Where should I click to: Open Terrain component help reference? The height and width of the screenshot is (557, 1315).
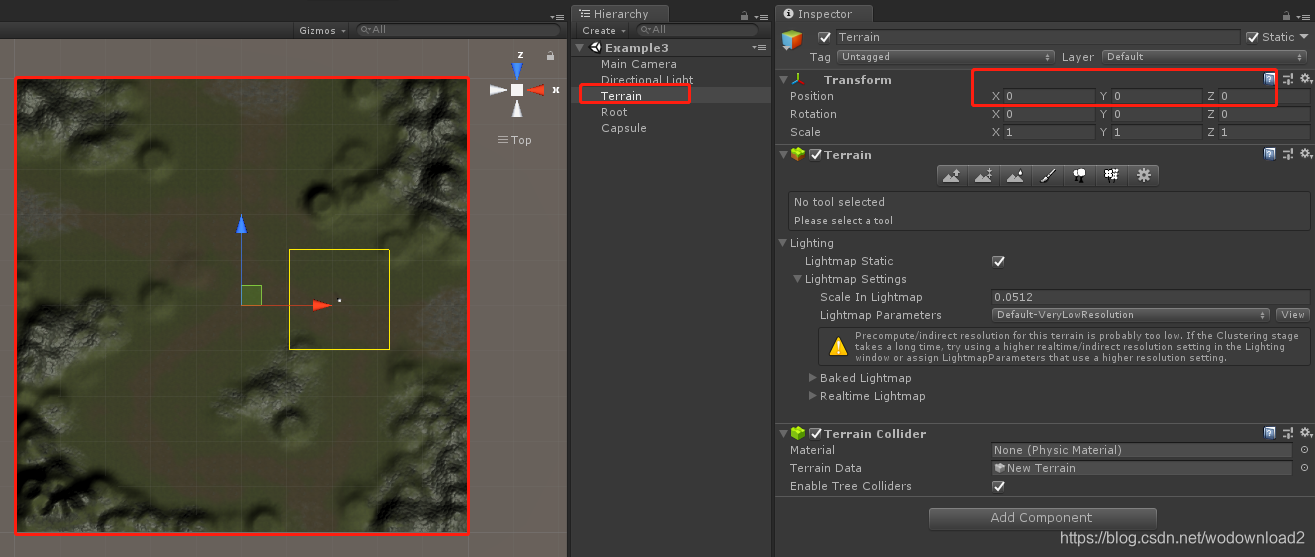[1270, 154]
